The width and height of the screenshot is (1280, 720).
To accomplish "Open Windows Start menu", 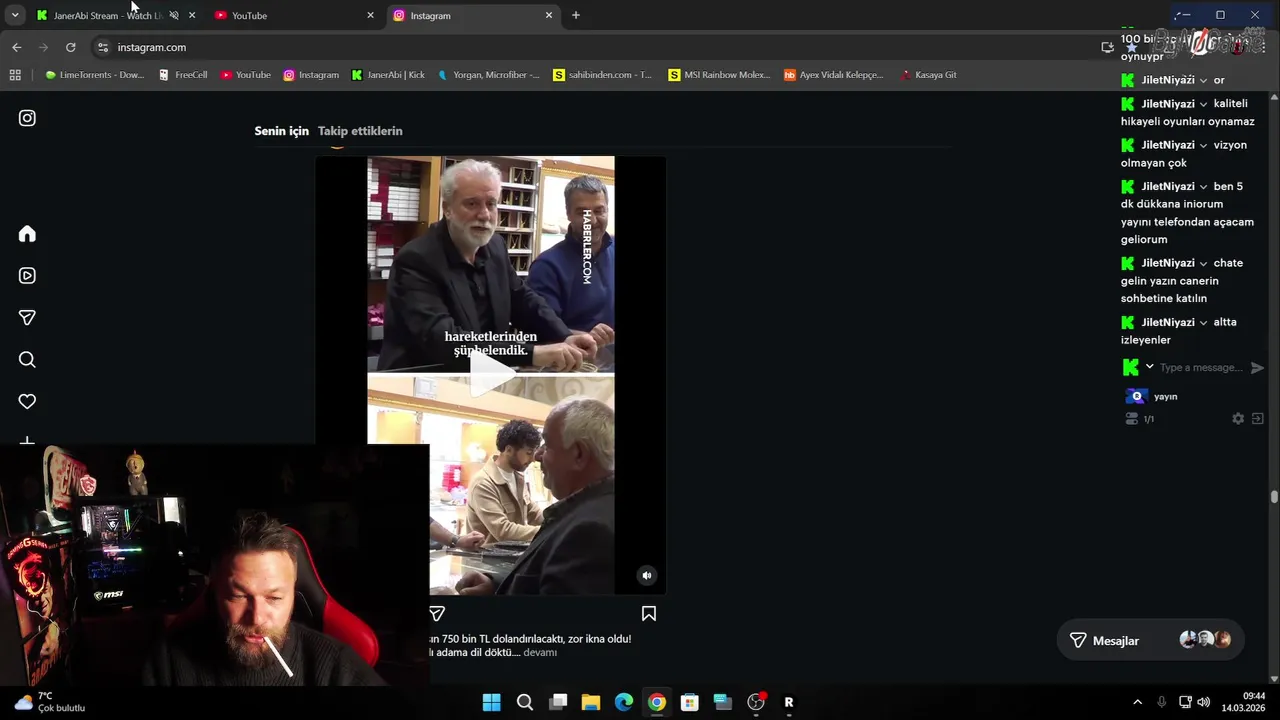I will 492,702.
